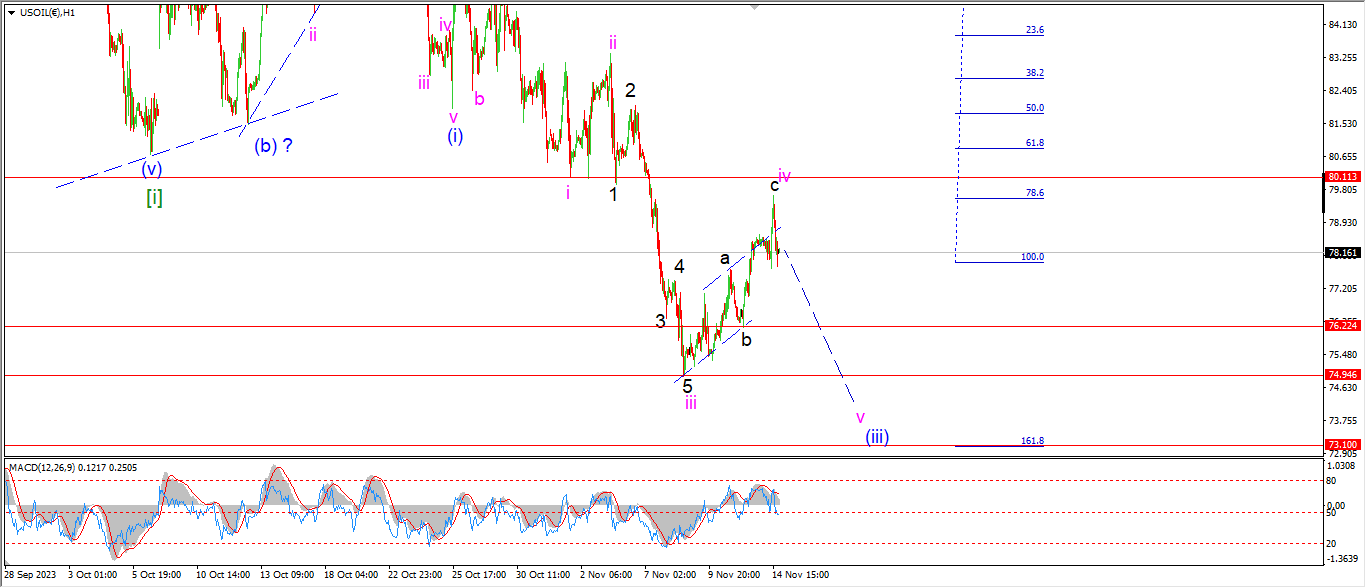Select the blue "(b) ?" wave annotation

click(x=272, y=145)
